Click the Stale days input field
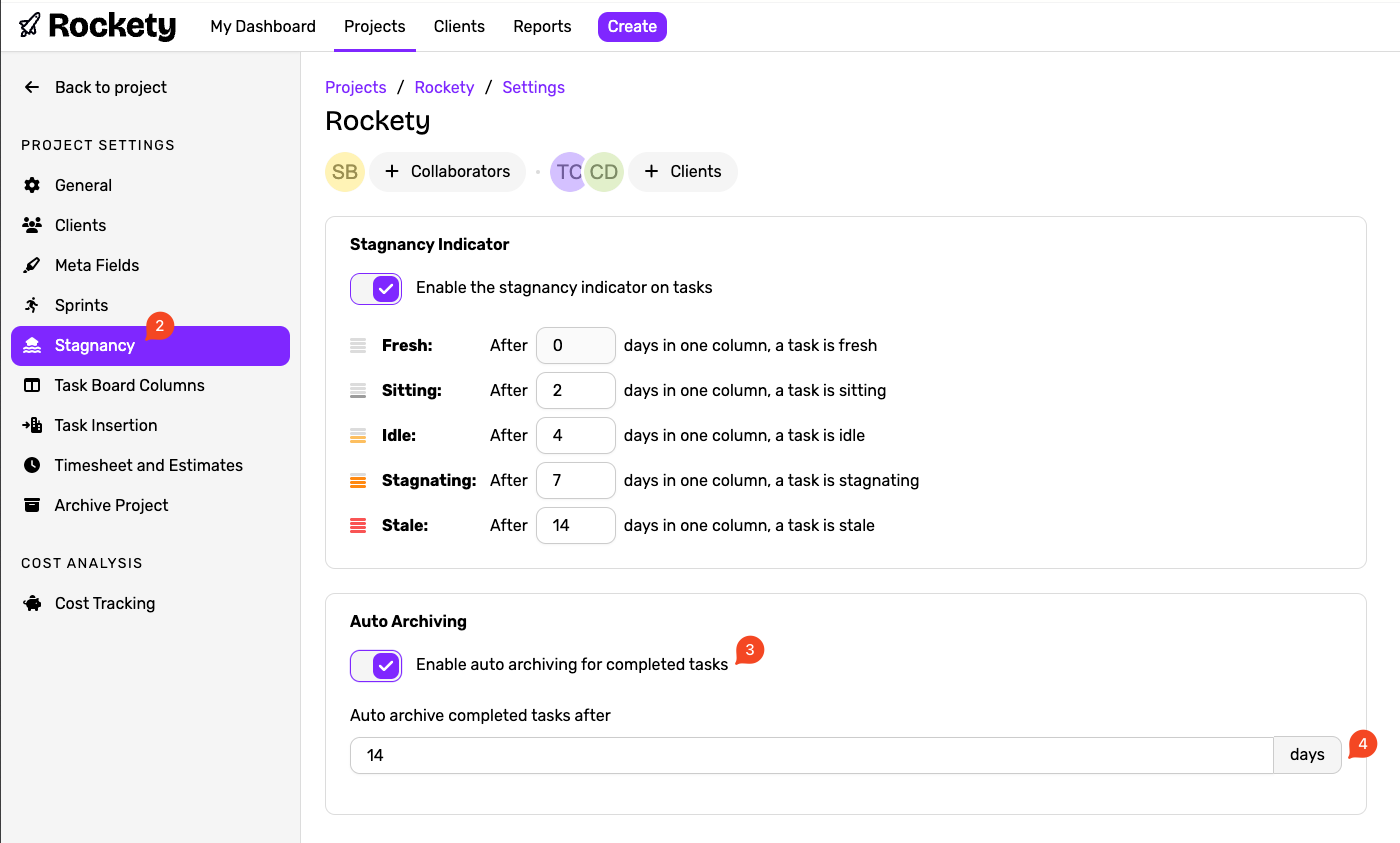The height and width of the screenshot is (843, 1400). tap(575, 526)
